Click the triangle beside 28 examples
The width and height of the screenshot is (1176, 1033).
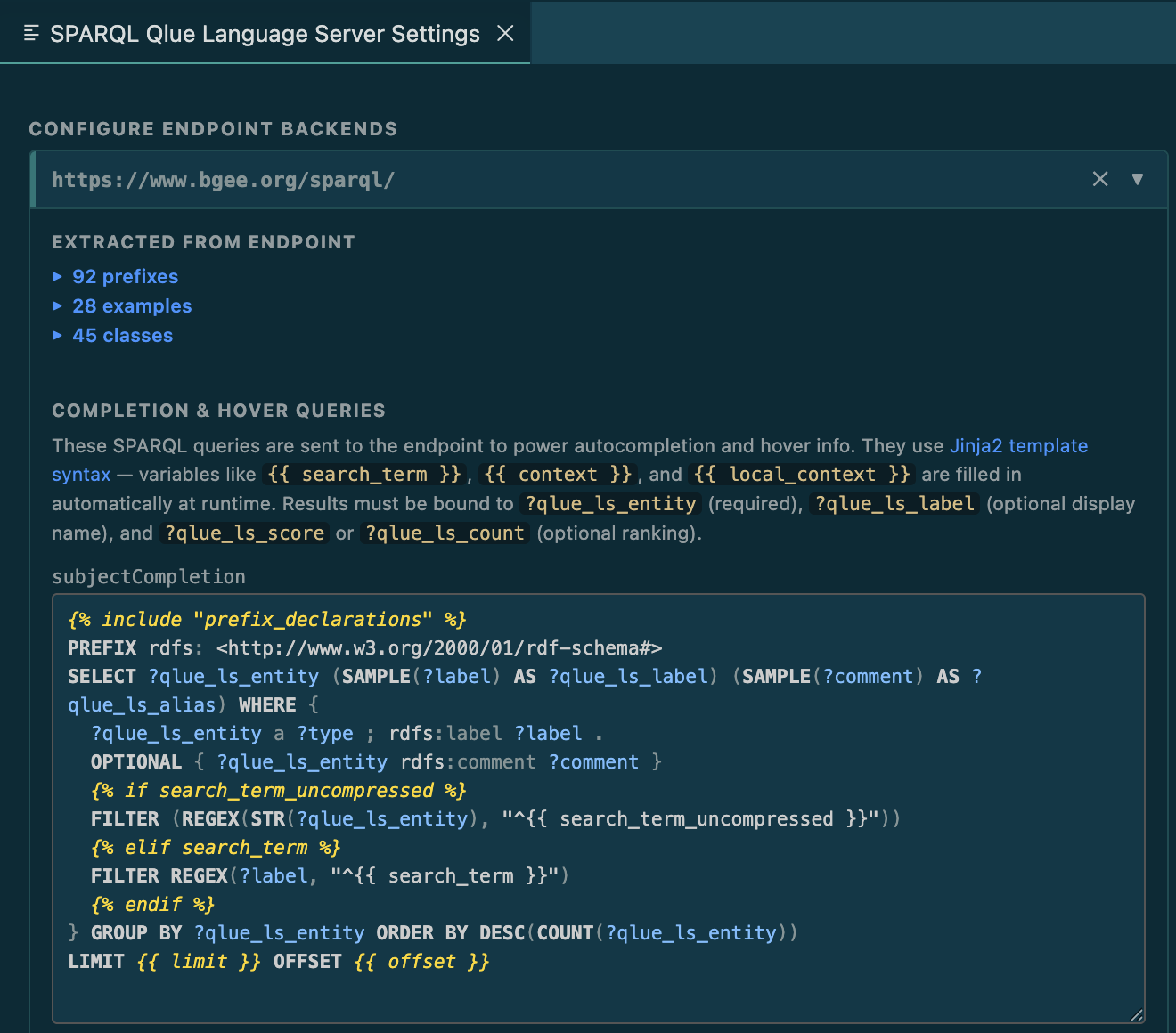(x=57, y=306)
